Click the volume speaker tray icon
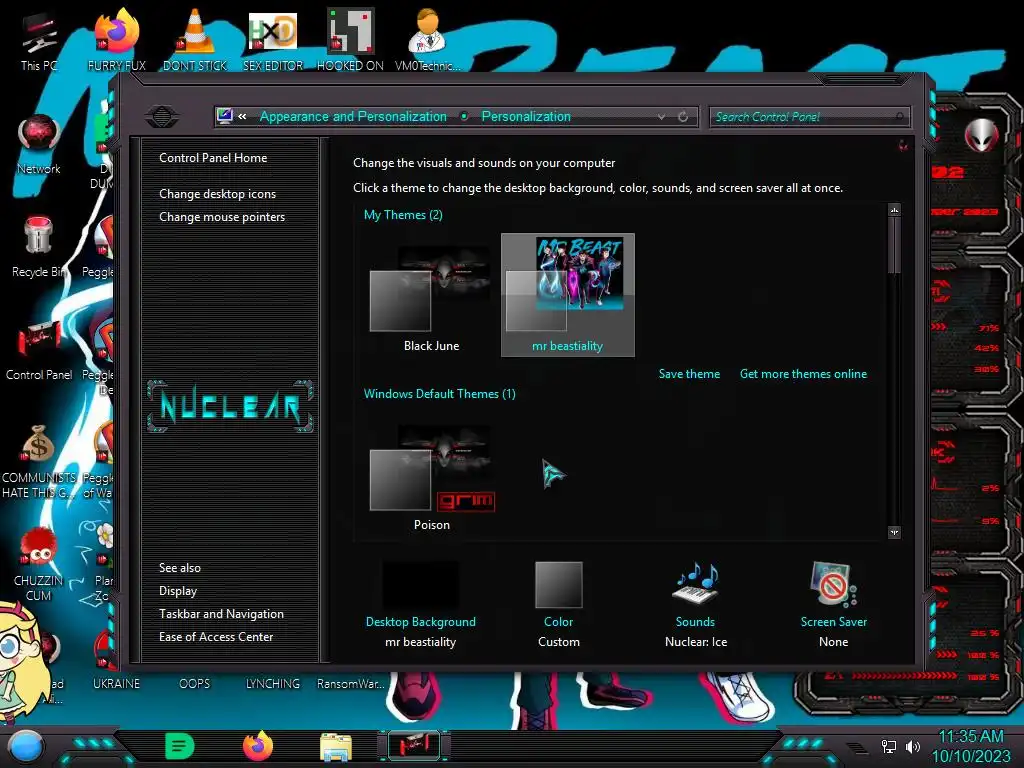This screenshot has height=768, width=1024. pyautogui.click(x=913, y=746)
